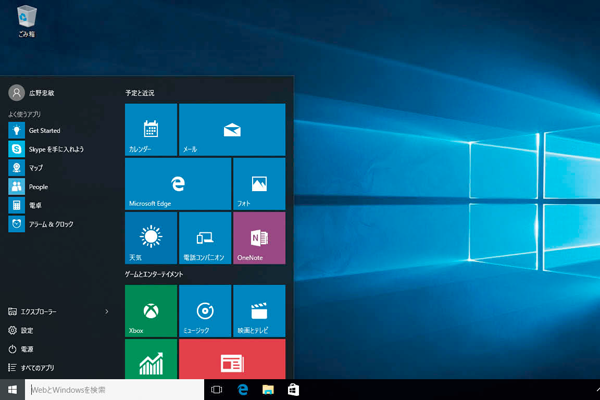The height and width of the screenshot is (400, 600).
Task: Expand the エクスプローラー jump list arrow
Action: [x=107, y=312]
